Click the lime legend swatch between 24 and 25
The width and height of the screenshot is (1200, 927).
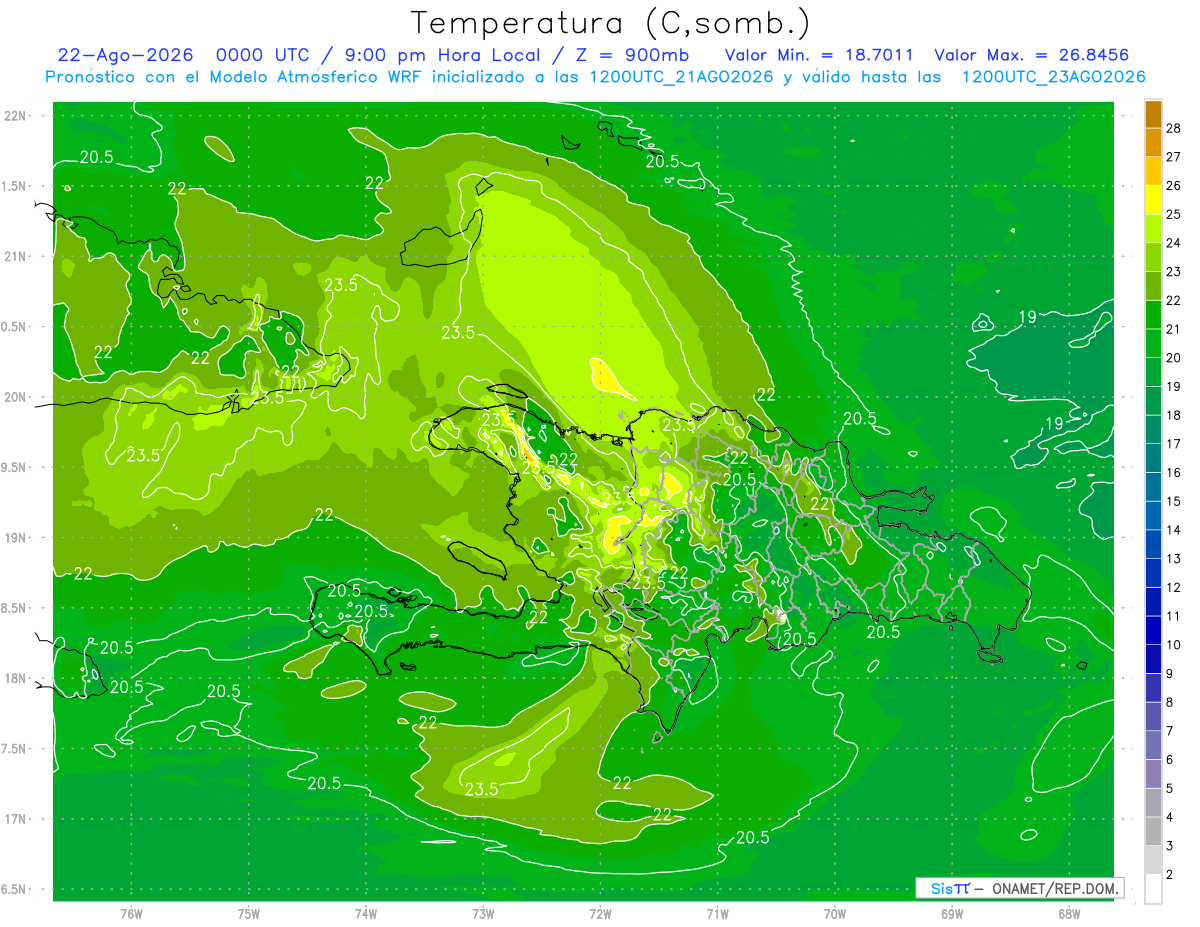click(x=1153, y=229)
